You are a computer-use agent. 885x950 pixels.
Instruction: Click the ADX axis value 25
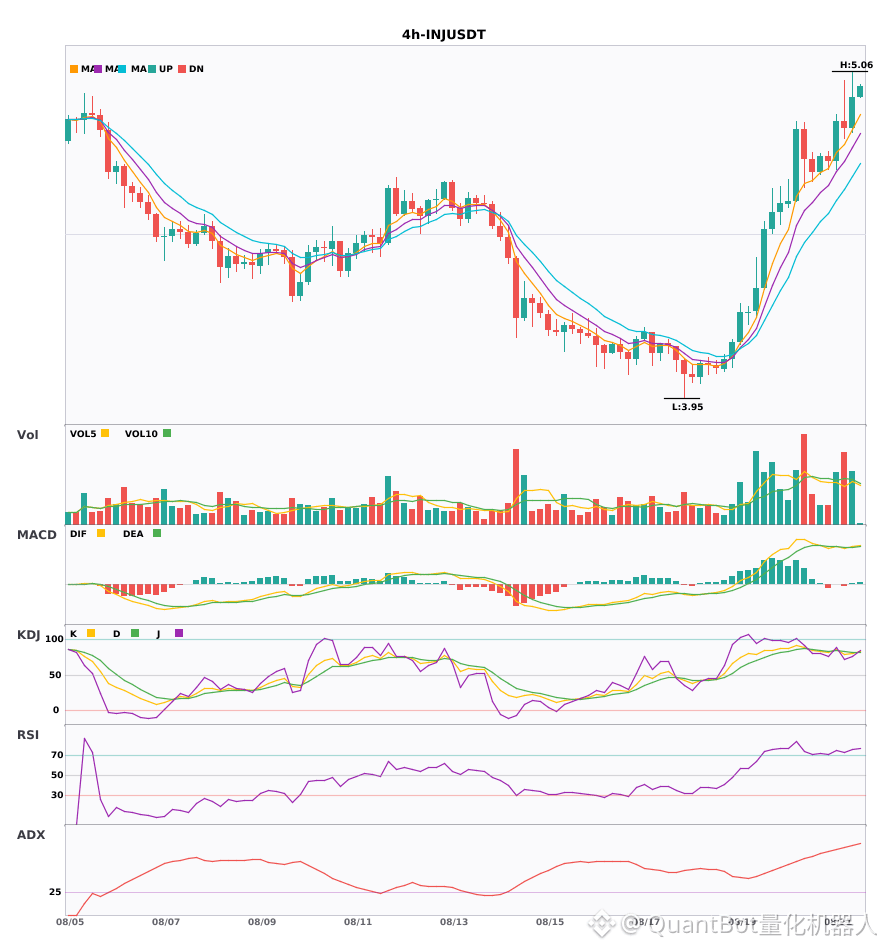pyautogui.click(x=55, y=892)
